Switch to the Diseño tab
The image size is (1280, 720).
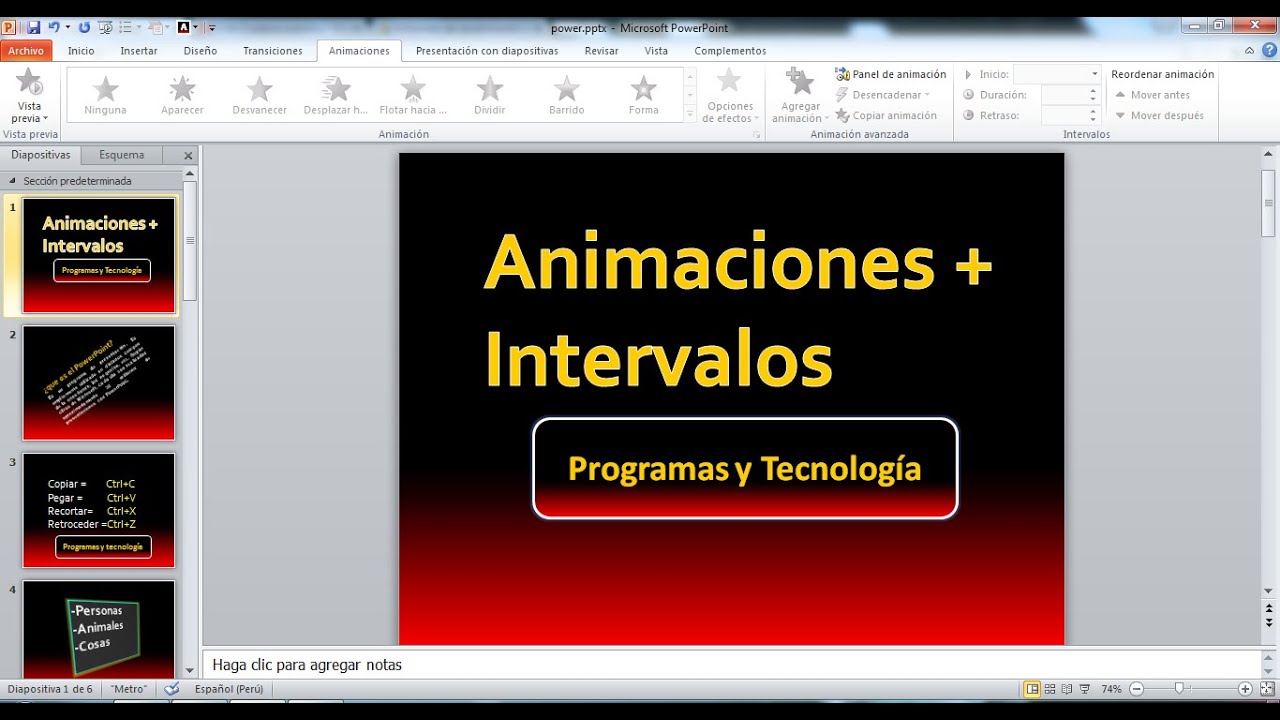pos(200,51)
